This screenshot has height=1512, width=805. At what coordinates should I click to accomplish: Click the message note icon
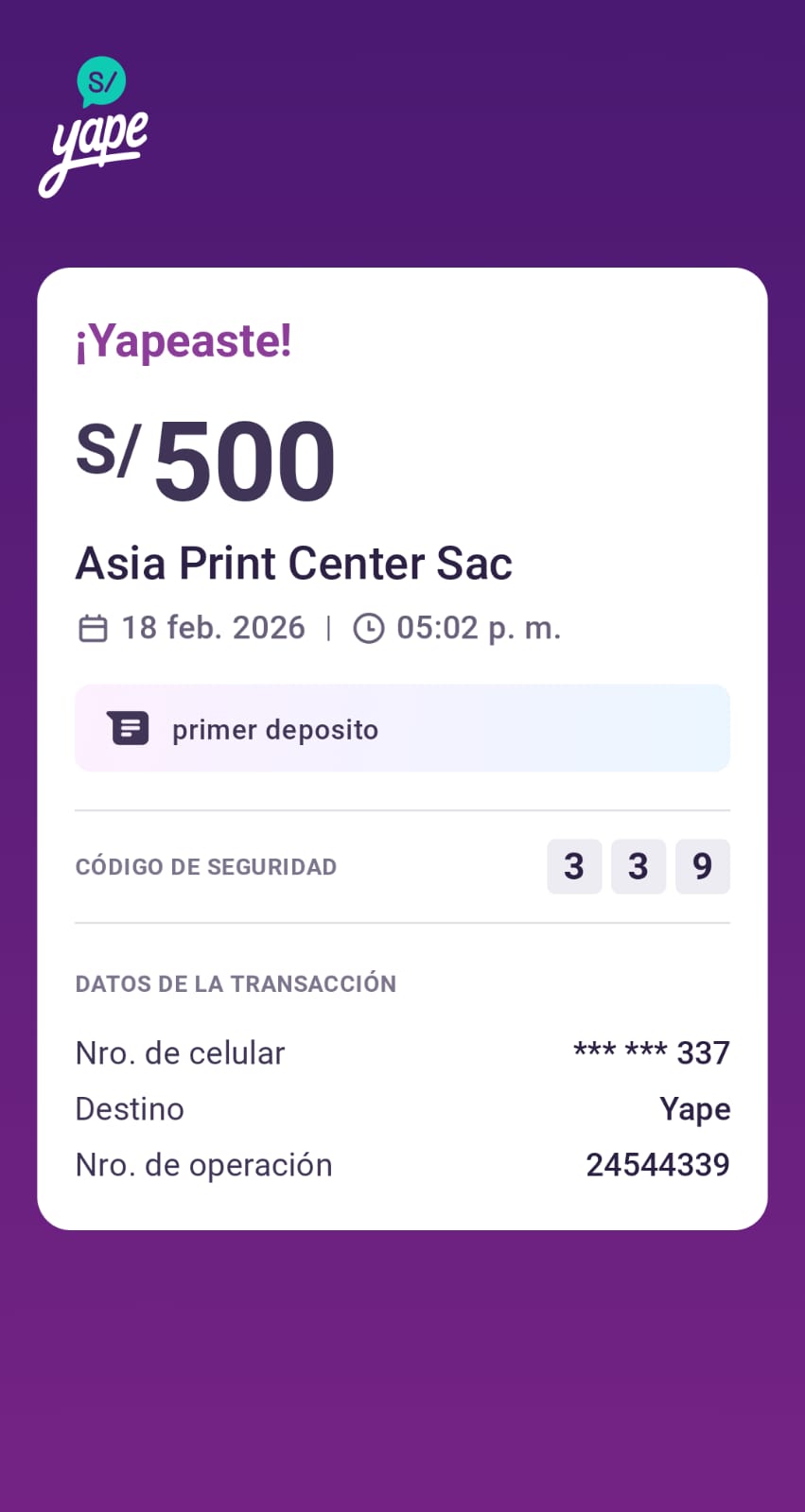point(129,729)
